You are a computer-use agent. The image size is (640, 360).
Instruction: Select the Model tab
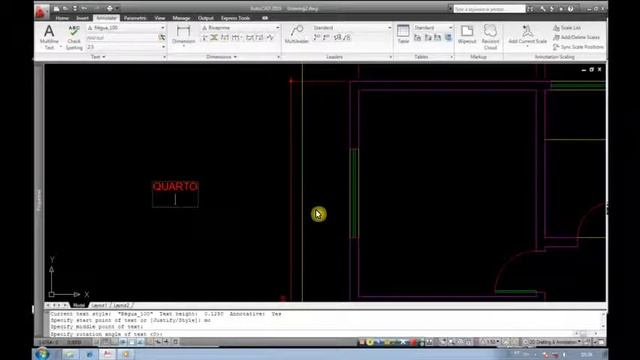(x=79, y=305)
